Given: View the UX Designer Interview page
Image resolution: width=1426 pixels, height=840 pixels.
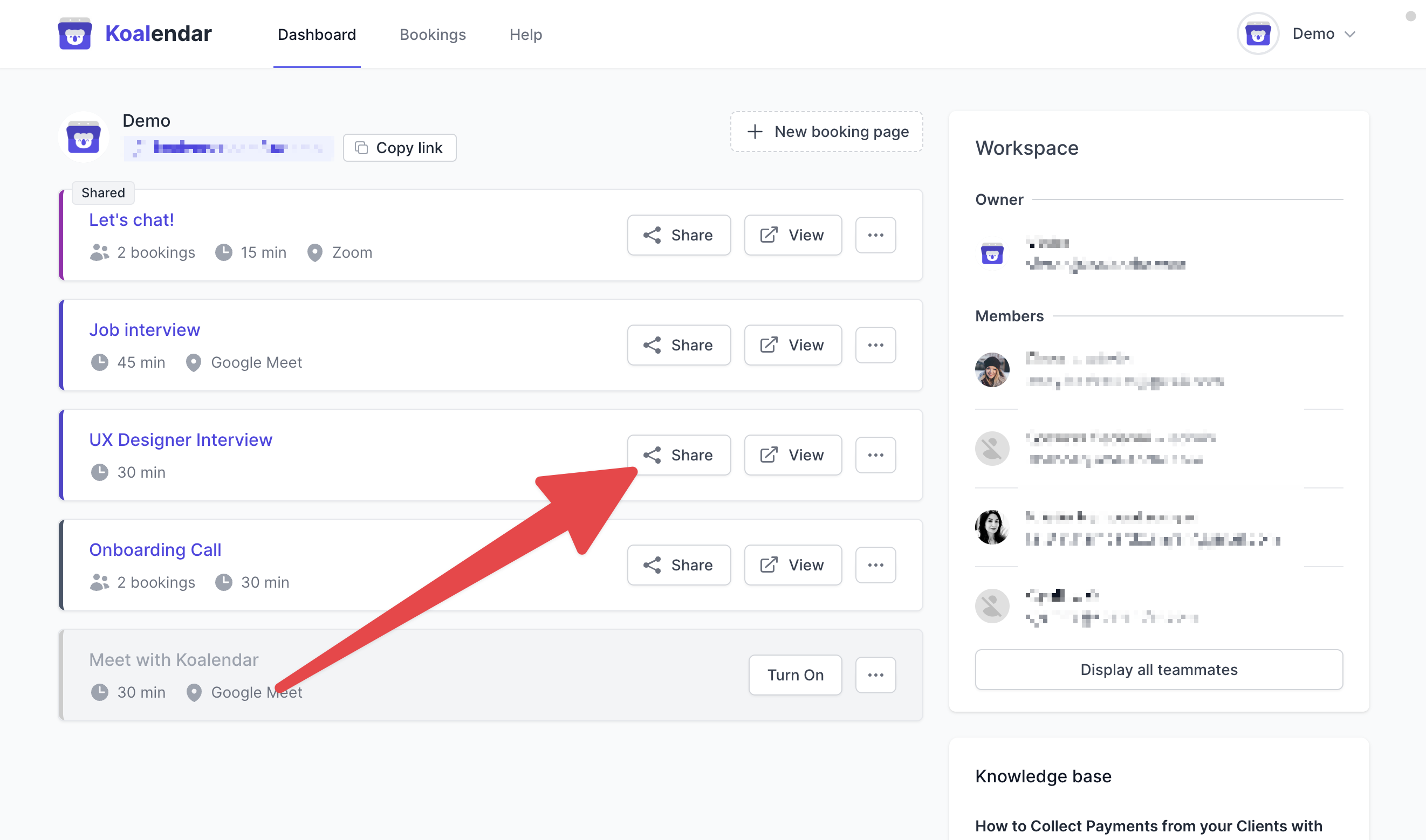Looking at the screenshot, I should coord(792,455).
